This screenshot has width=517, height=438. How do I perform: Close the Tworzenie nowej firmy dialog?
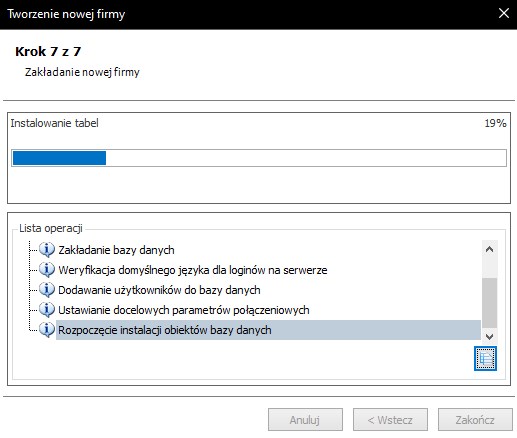tap(503, 14)
